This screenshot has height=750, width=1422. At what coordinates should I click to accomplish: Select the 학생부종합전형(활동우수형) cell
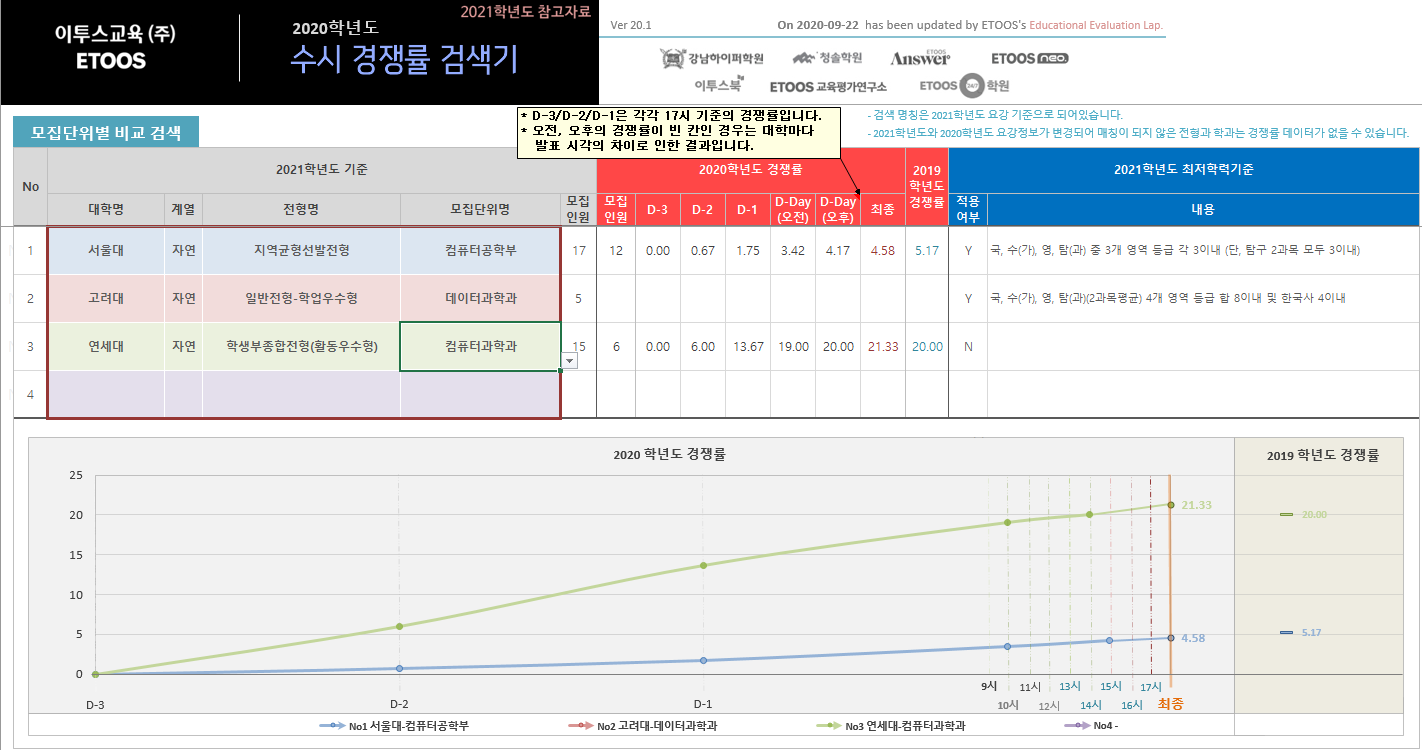(301, 346)
